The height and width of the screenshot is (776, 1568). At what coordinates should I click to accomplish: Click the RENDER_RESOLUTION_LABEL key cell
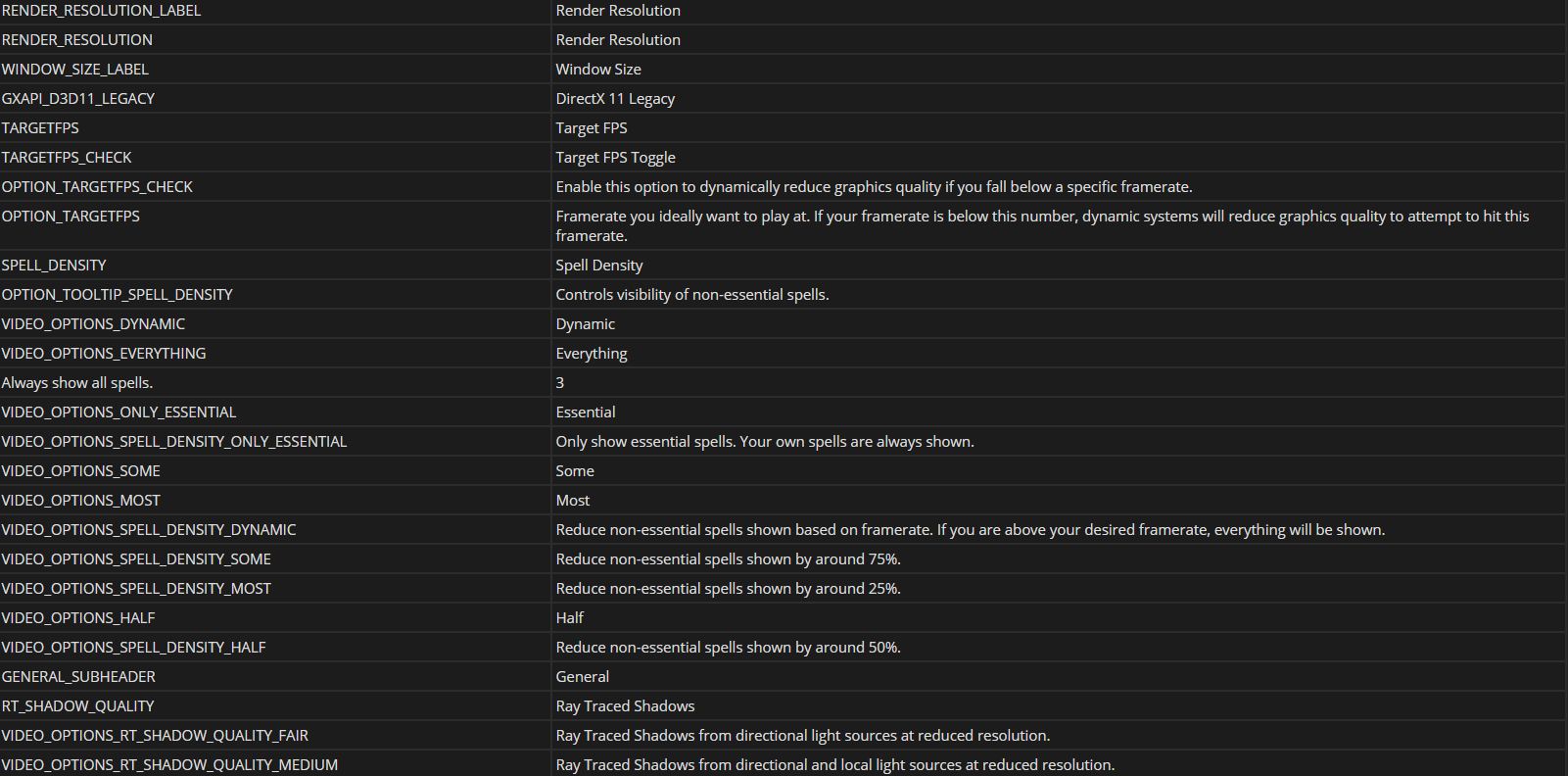(101, 11)
